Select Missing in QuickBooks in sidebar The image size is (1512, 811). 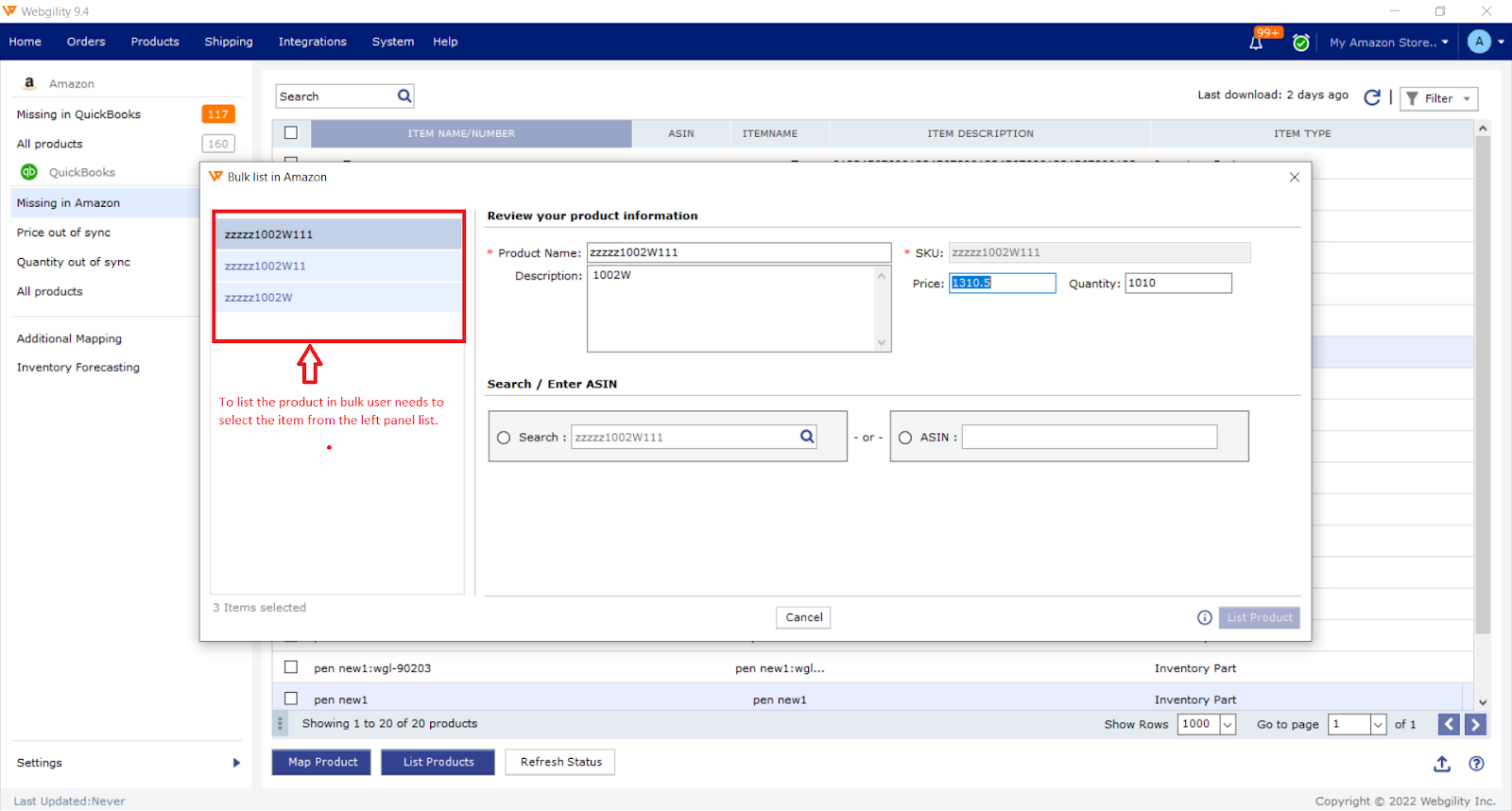78,114
